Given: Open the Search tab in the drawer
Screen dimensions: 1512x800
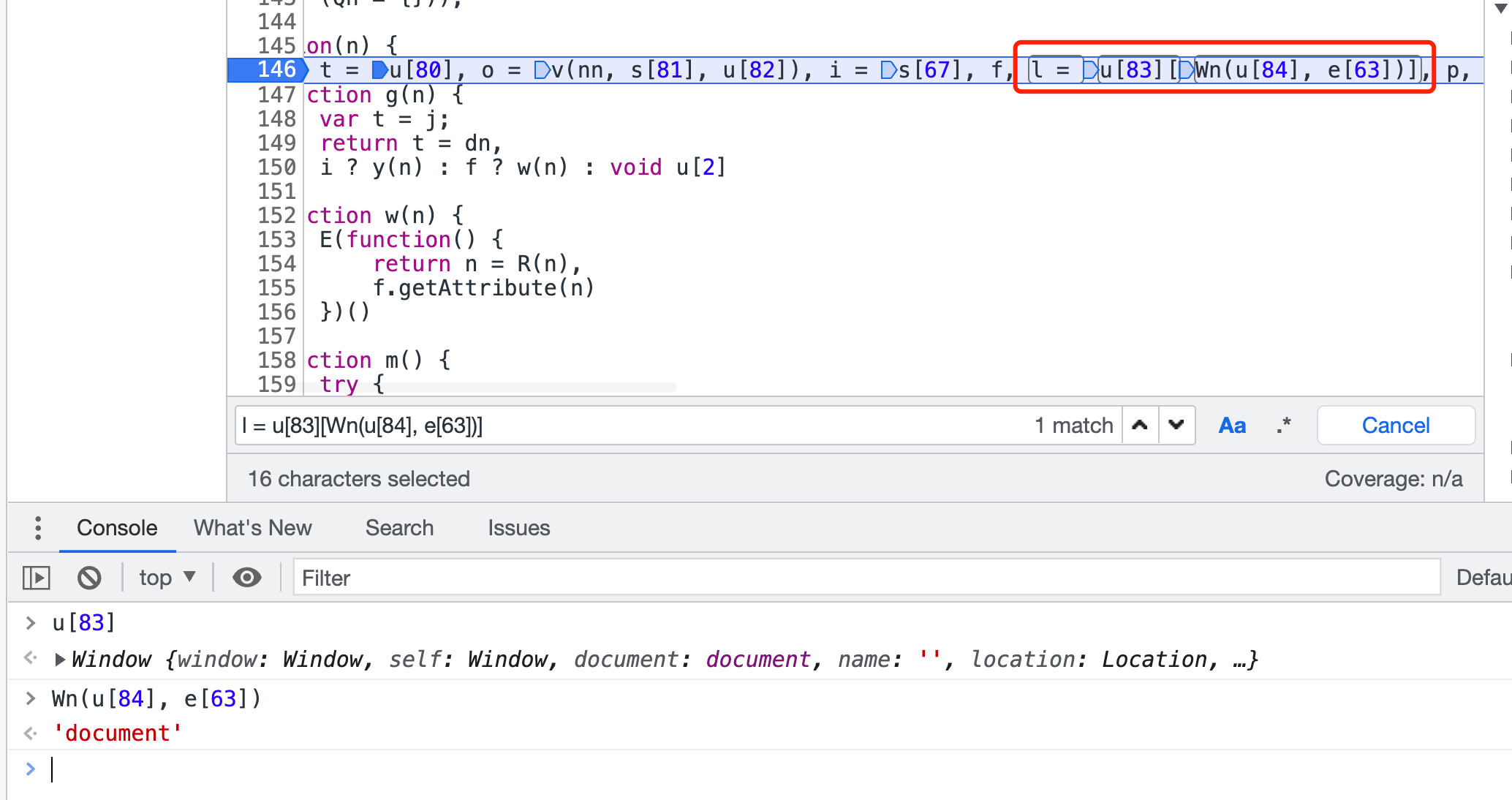Looking at the screenshot, I should point(399,528).
